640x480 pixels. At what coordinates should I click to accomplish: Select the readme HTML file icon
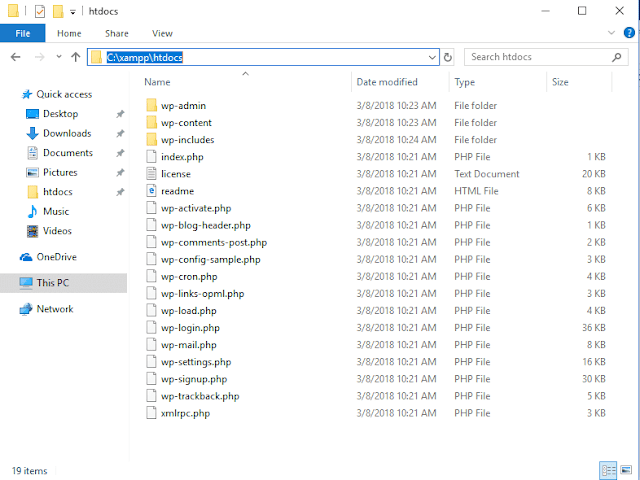[151, 191]
